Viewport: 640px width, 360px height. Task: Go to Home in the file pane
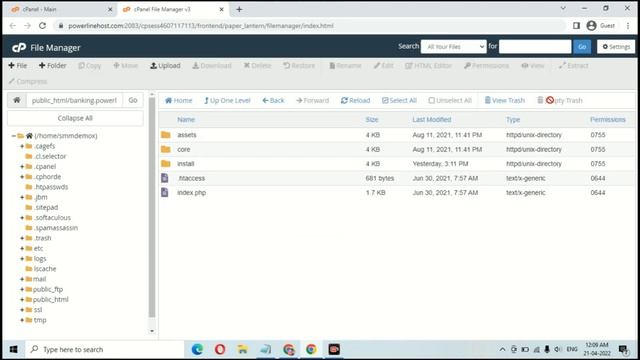[178, 100]
